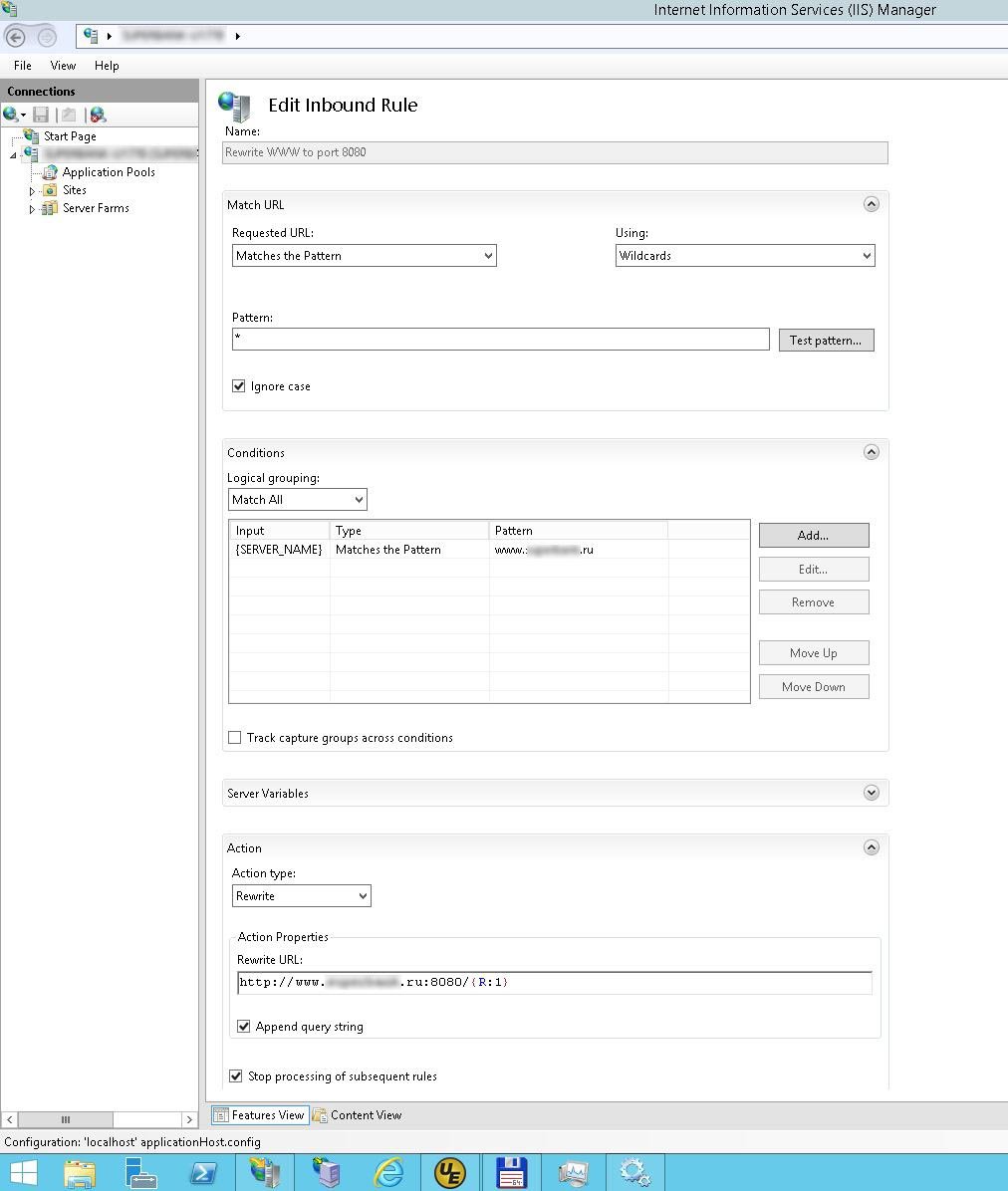Screen dimensions: 1008x1191
Task: Expand the Server Variables section
Action: 872,793
